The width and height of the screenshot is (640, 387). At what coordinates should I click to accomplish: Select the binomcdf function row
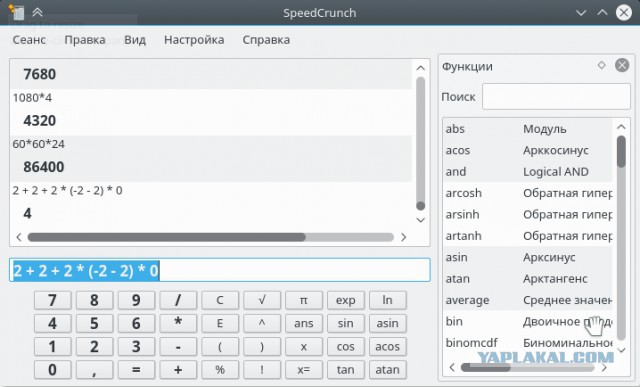click(528, 343)
